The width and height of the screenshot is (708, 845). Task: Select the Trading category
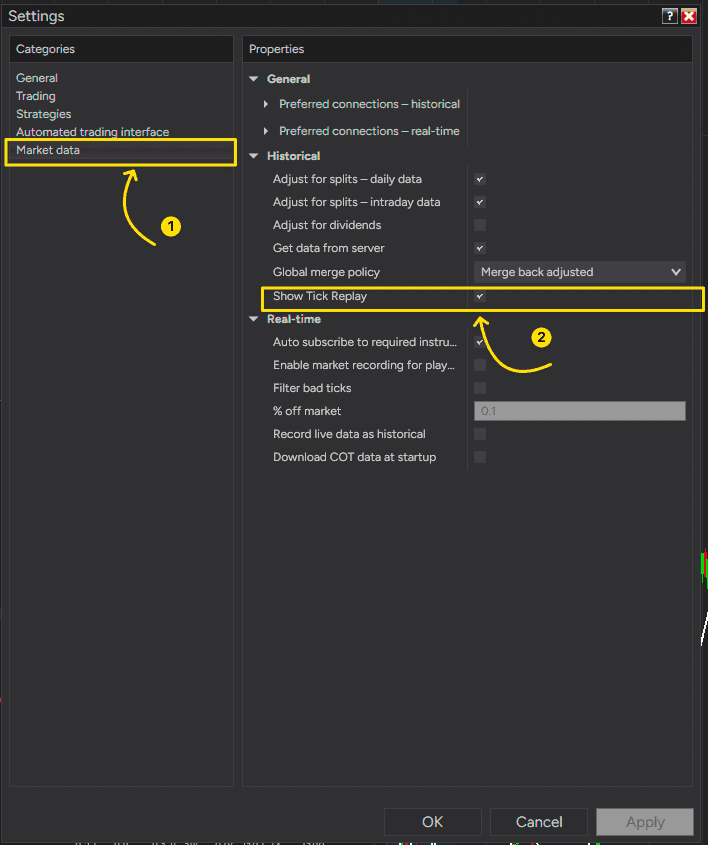(x=36, y=96)
